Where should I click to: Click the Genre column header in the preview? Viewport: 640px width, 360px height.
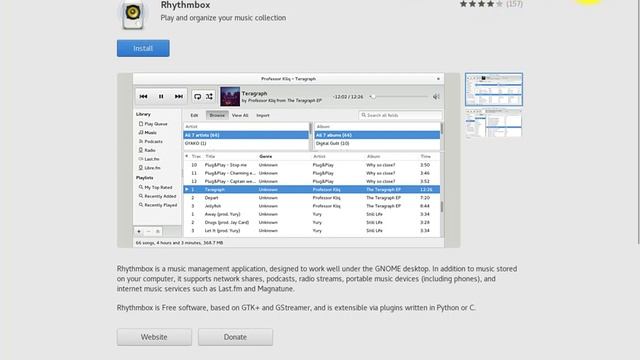point(266,156)
